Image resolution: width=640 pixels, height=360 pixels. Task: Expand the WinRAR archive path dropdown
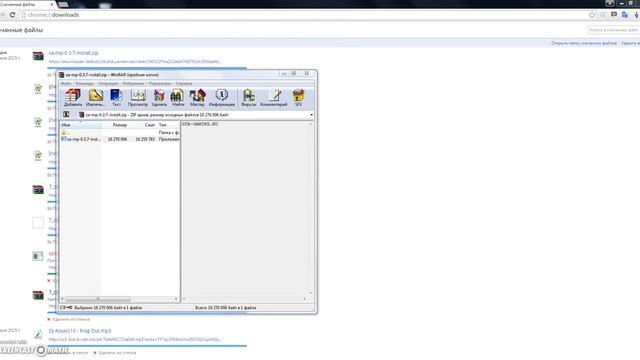[311, 115]
